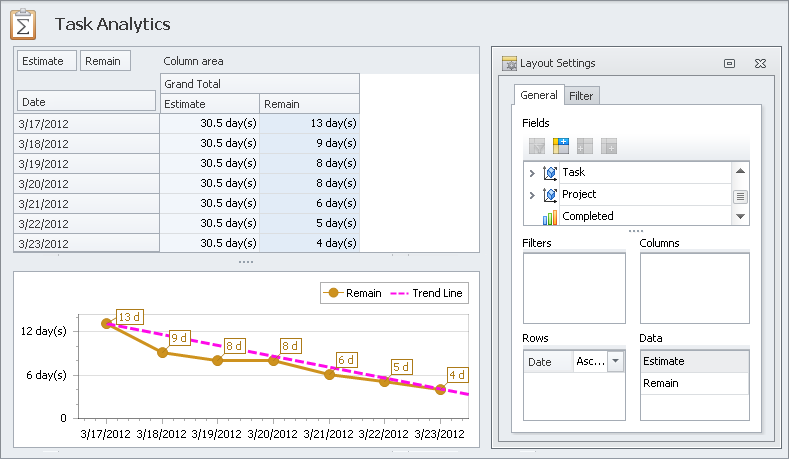789x459 pixels.
Task: Click the Estimate data field button
Action: 47,61
